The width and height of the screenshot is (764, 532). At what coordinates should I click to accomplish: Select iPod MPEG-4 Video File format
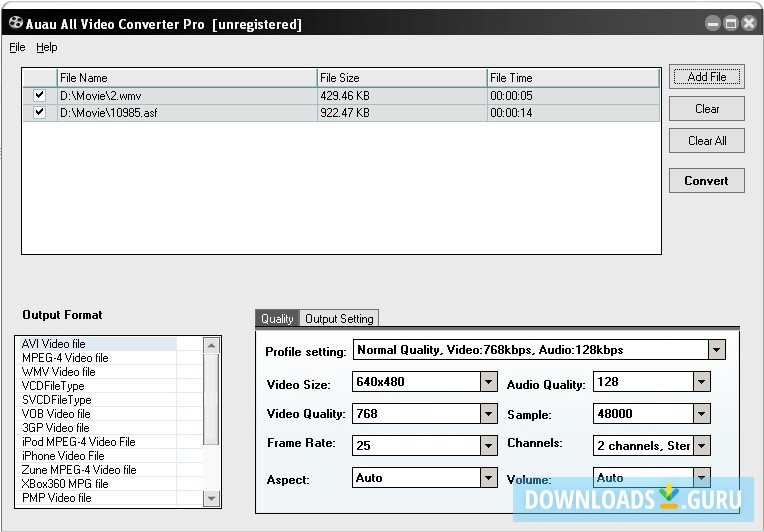tap(96, 442)
